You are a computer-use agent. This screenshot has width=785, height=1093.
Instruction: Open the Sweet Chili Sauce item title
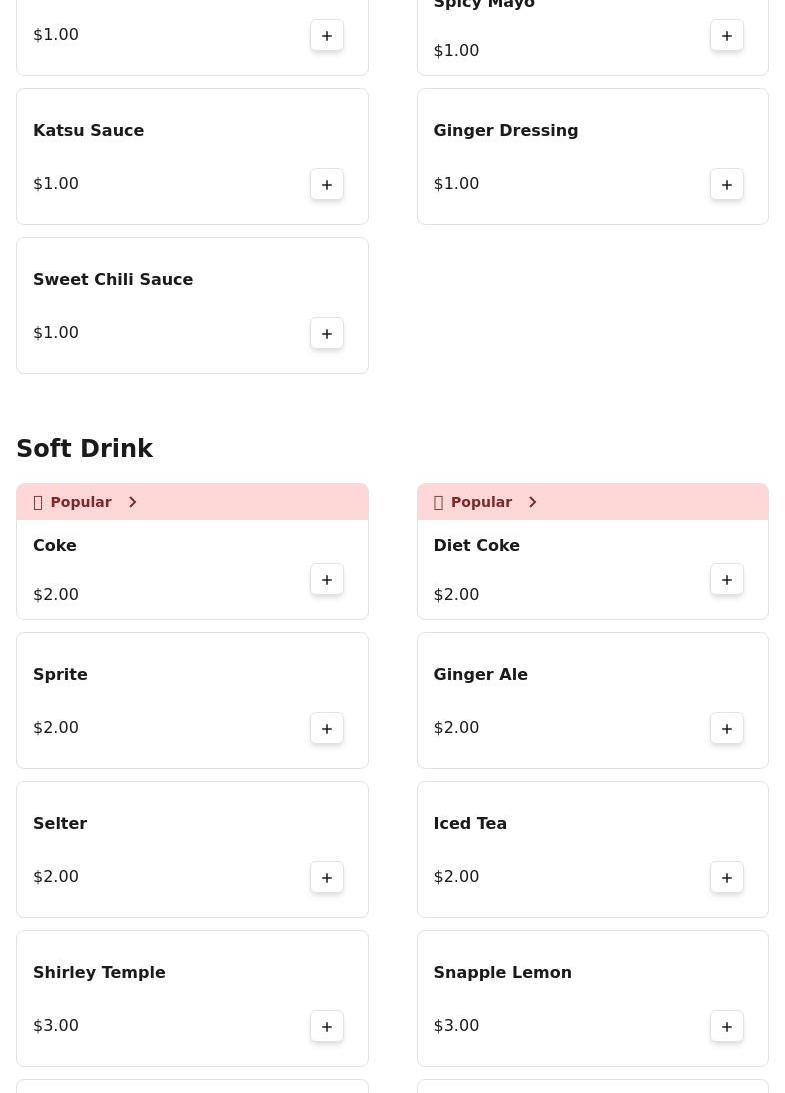pos(113,279)
